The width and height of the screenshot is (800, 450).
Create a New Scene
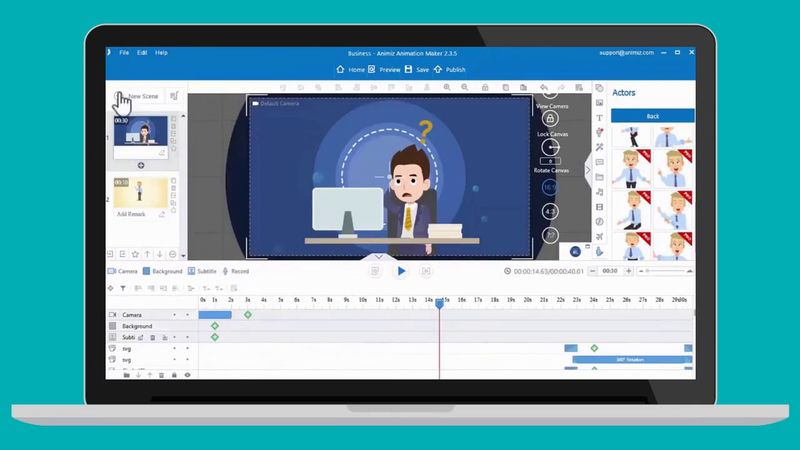pyautogui.click(x=137, y=96)
